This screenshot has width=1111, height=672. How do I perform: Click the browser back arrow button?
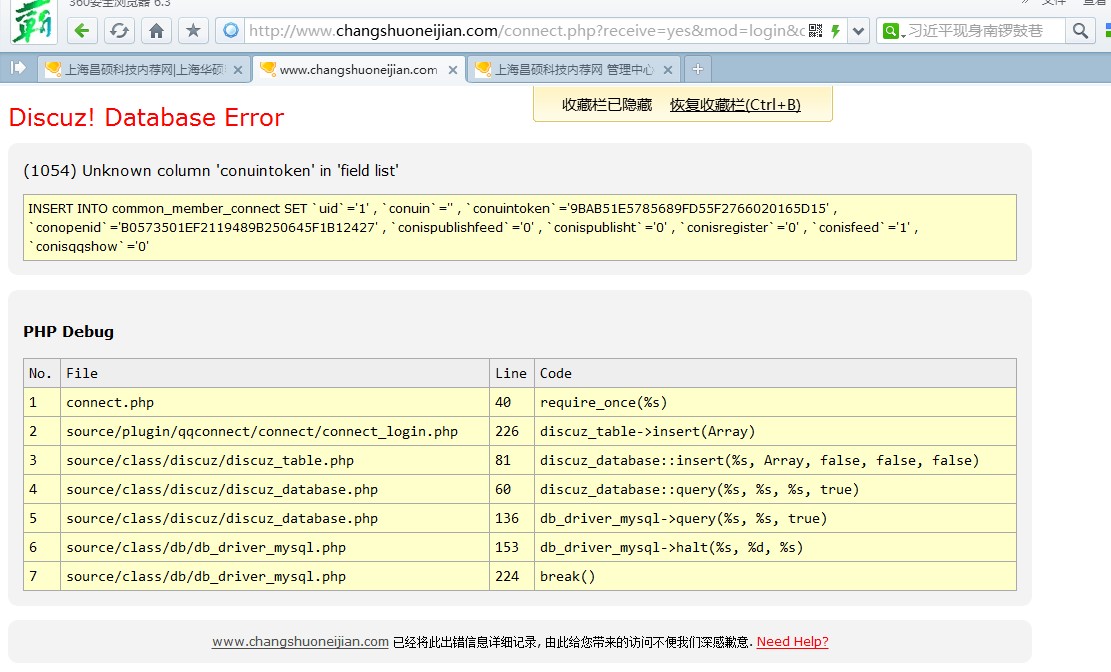tap(82, 31)
